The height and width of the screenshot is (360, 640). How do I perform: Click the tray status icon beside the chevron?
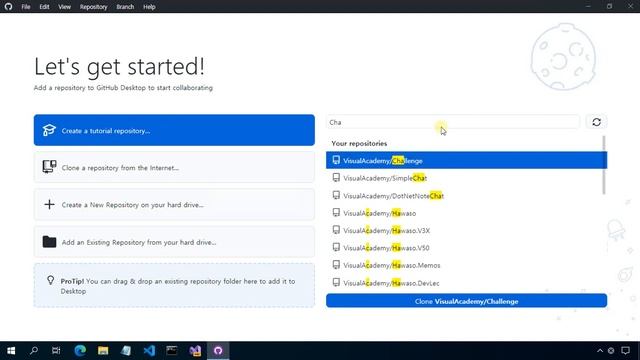[611, 351]
